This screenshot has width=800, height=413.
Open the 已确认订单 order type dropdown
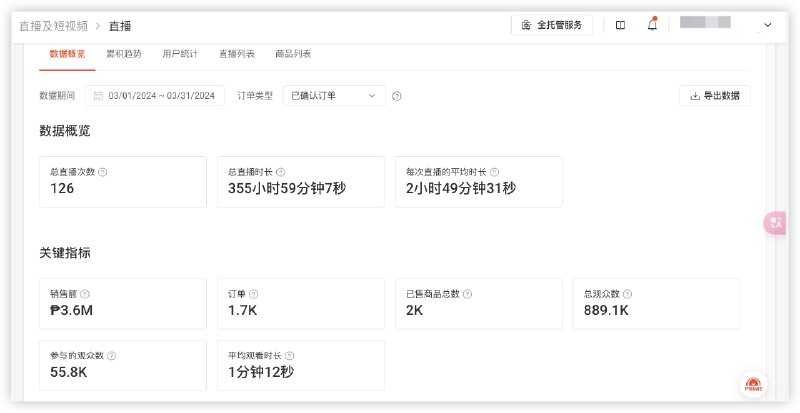pos(334,95)
